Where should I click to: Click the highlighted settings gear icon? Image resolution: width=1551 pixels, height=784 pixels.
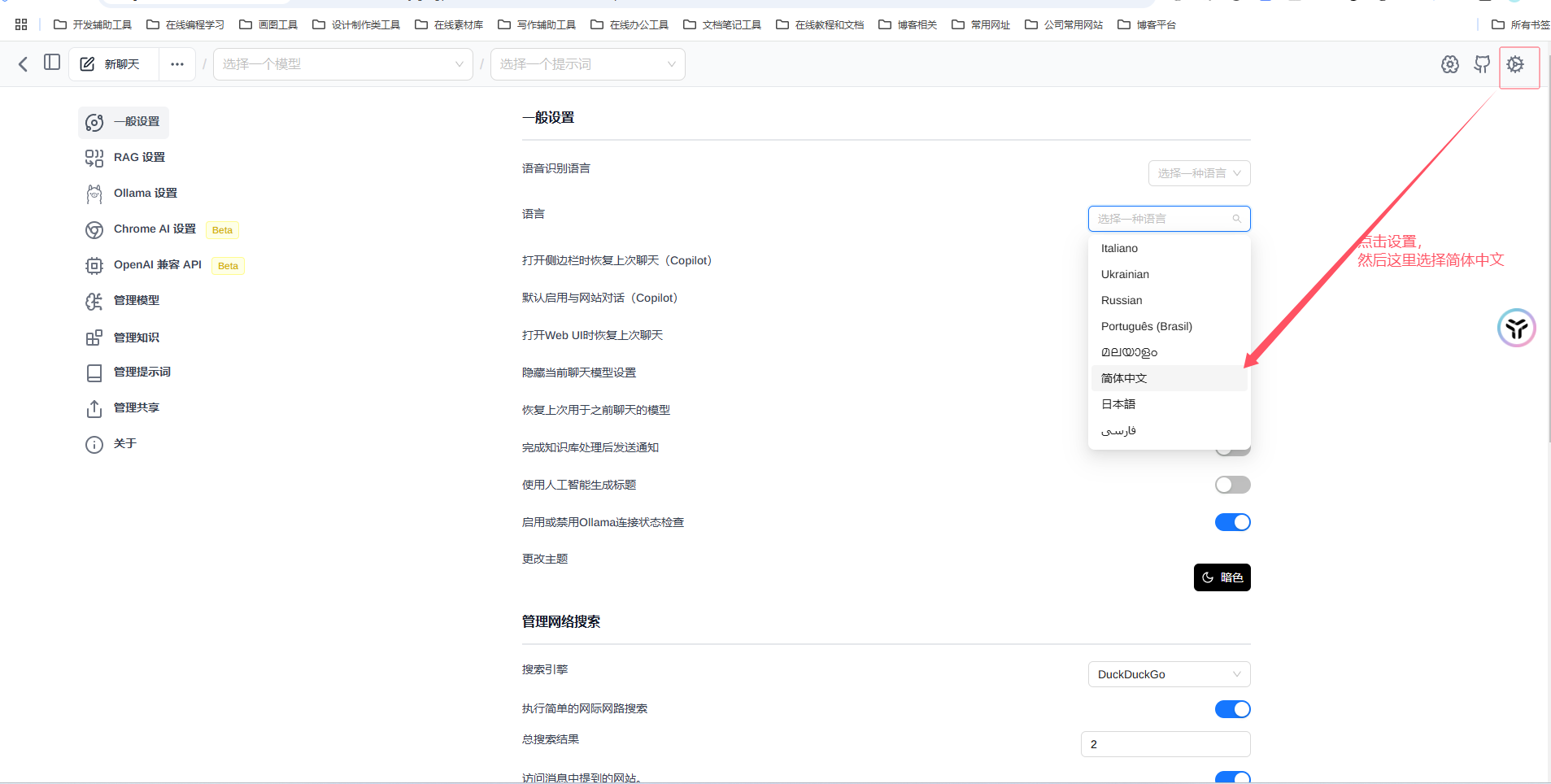[x=1518, y=66]
